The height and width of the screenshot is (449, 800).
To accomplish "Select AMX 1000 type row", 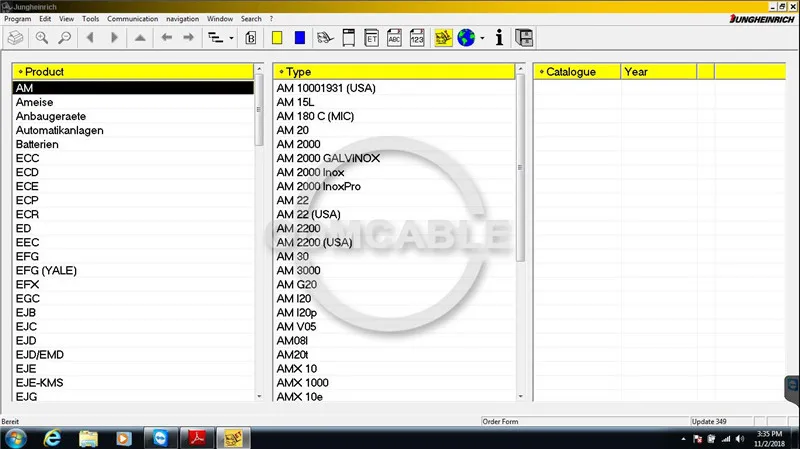I will 394,383.
